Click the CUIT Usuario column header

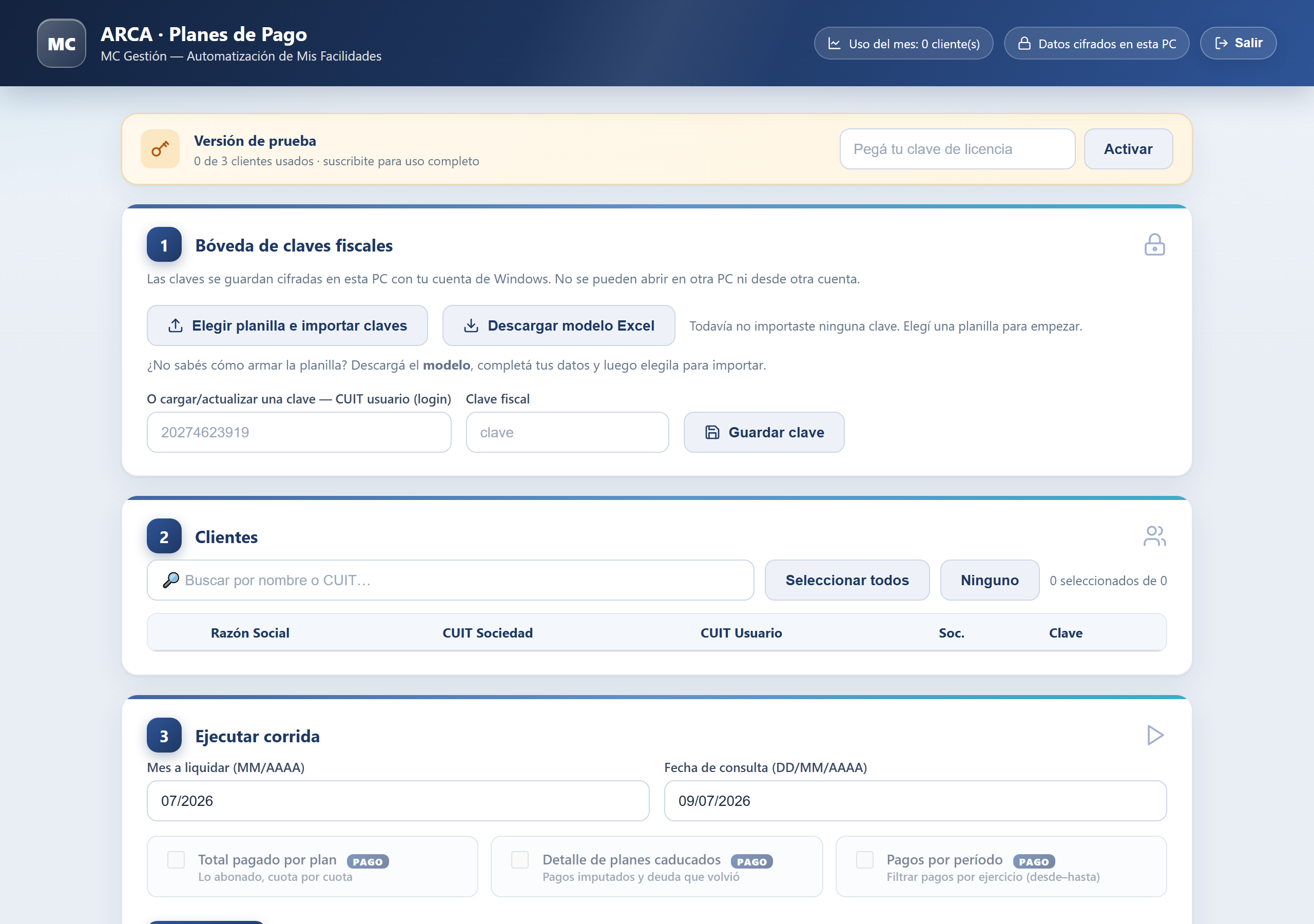click(741, 632)
